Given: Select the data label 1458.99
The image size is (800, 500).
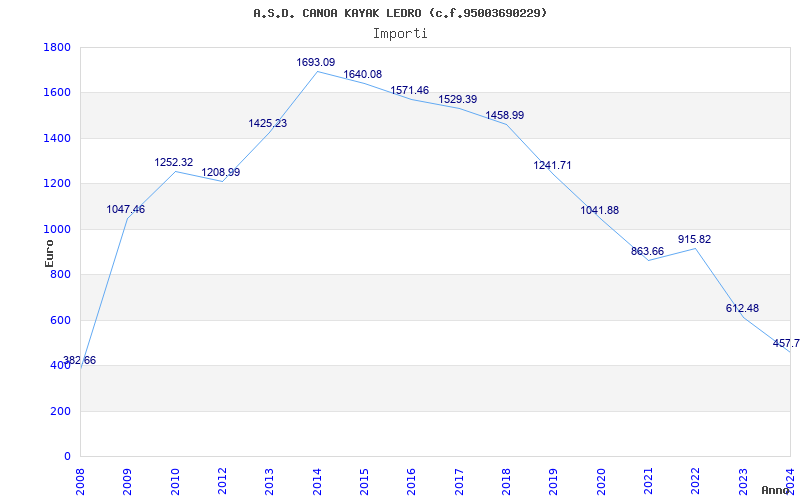Looking at the screenshot, I should point(505,115).
